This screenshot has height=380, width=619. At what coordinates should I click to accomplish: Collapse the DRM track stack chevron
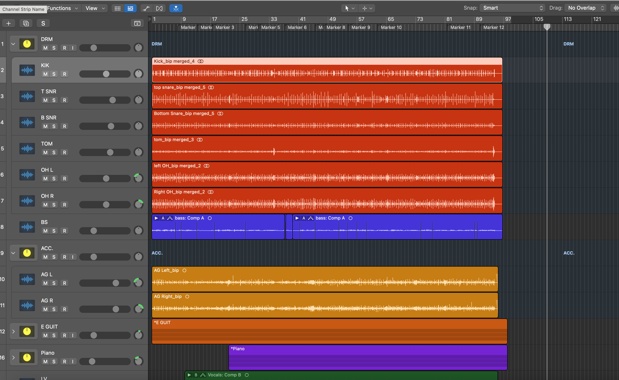click(13, 44)
